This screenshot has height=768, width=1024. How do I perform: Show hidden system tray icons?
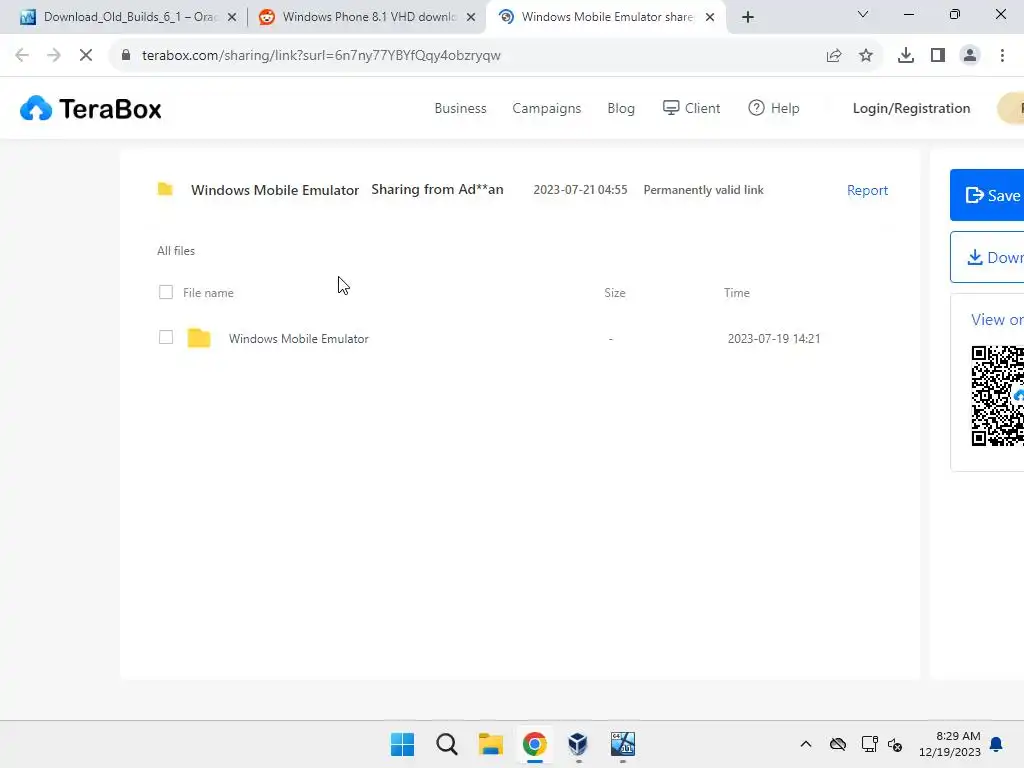pyautogui.click(x=806, y=744)
